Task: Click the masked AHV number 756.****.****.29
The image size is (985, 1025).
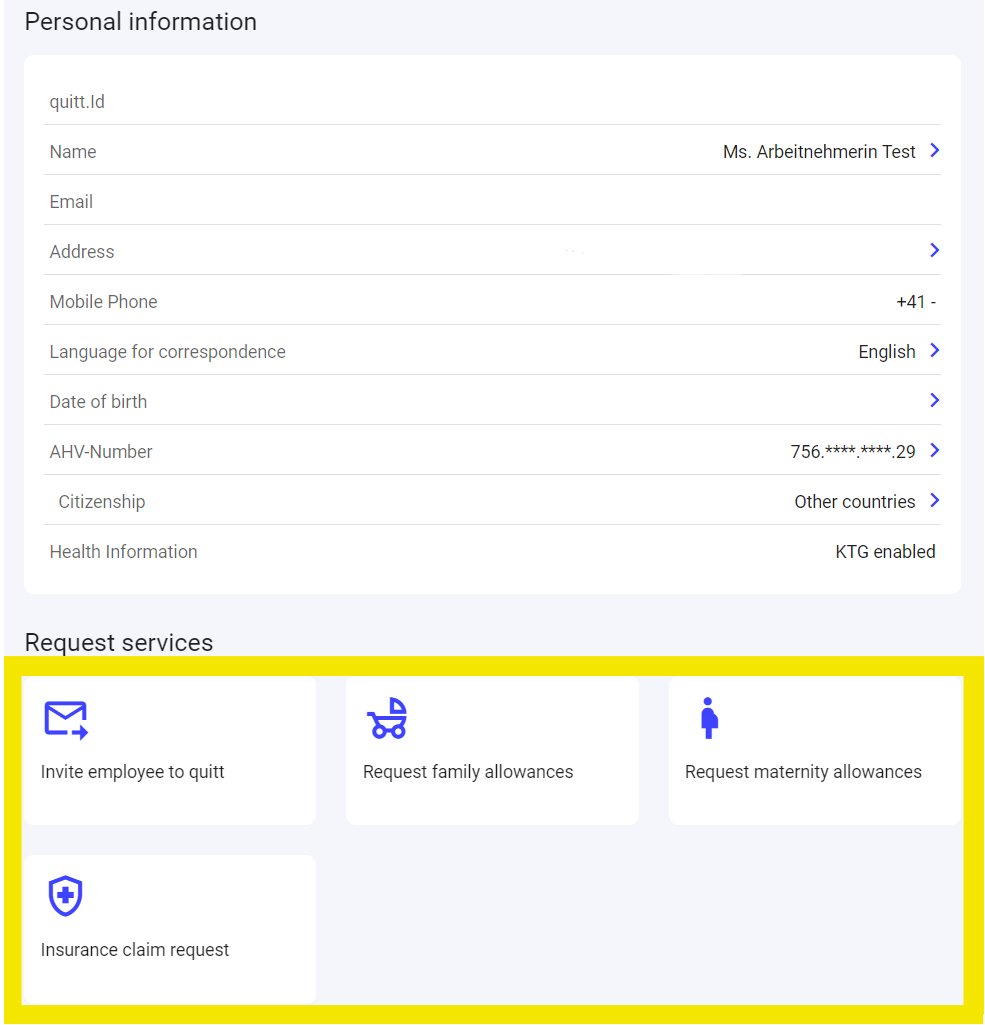Action: tap(852, 452)
